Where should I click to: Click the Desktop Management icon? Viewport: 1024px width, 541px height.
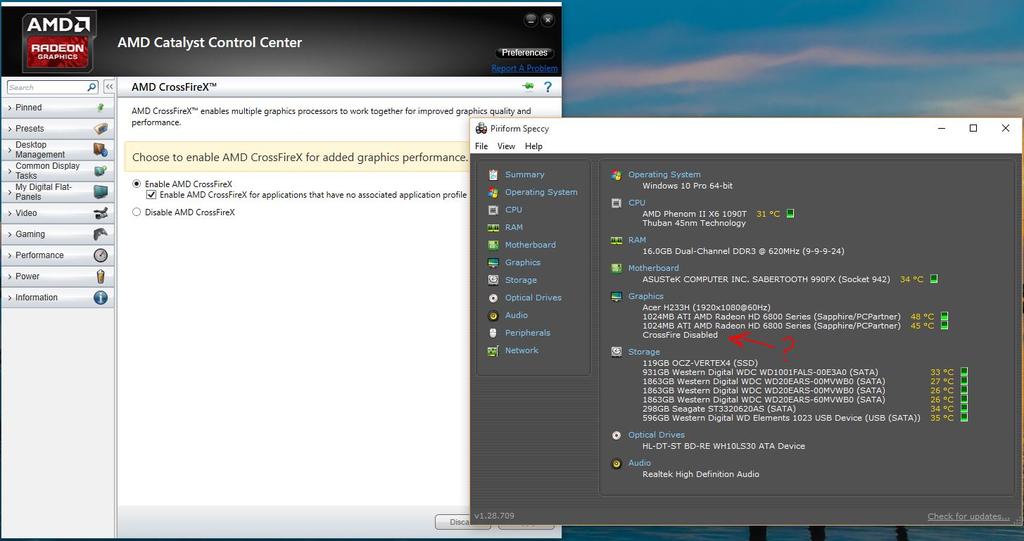pyautogui.click(x=101, y=150)
